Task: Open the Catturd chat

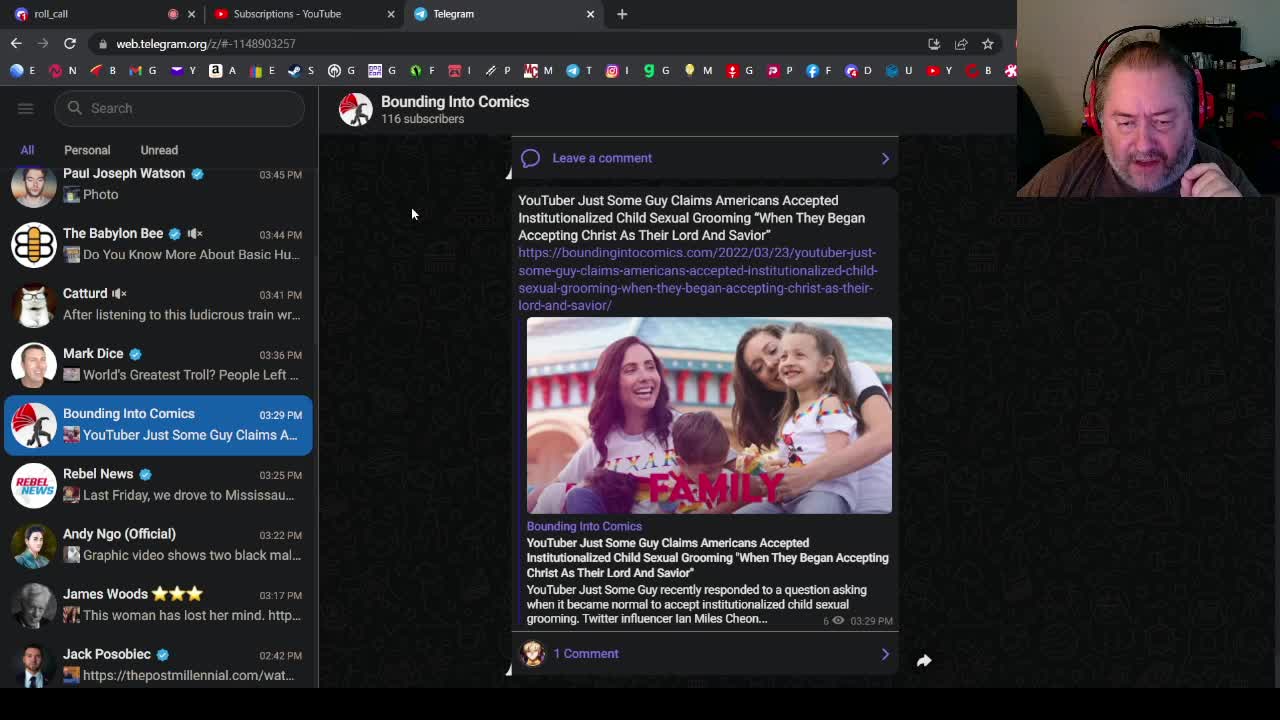Action: click(x=158, y=304)
